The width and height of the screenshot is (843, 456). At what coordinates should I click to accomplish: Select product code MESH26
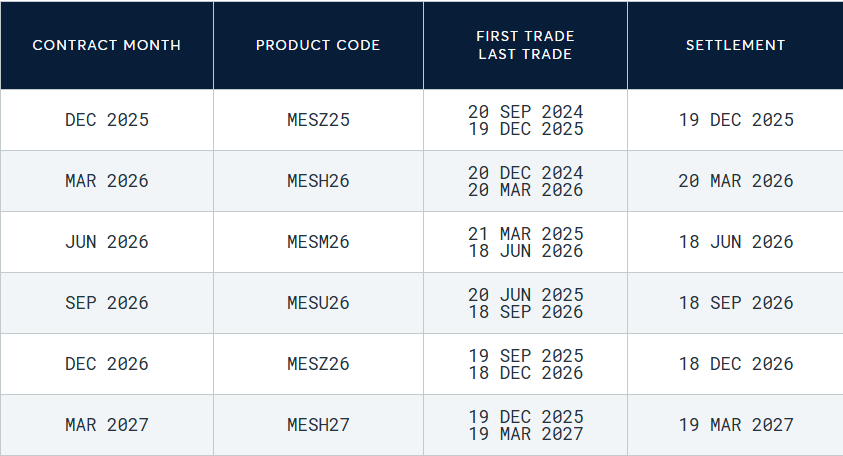click(318, 181)
